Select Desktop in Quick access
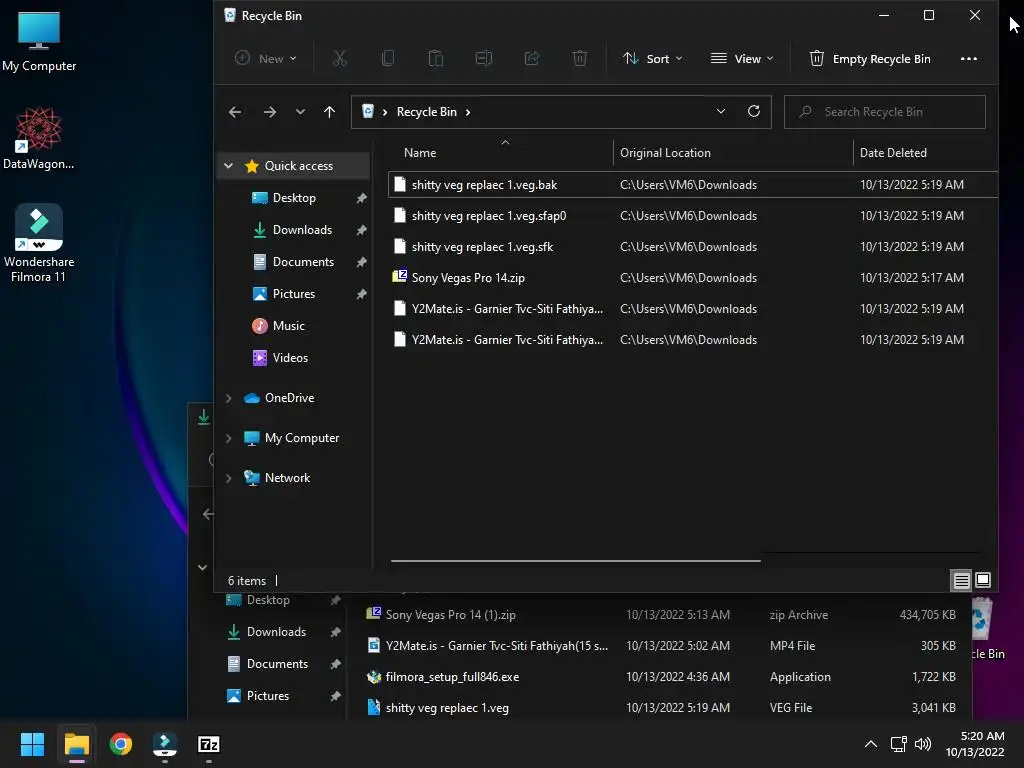 click(294, 198)
